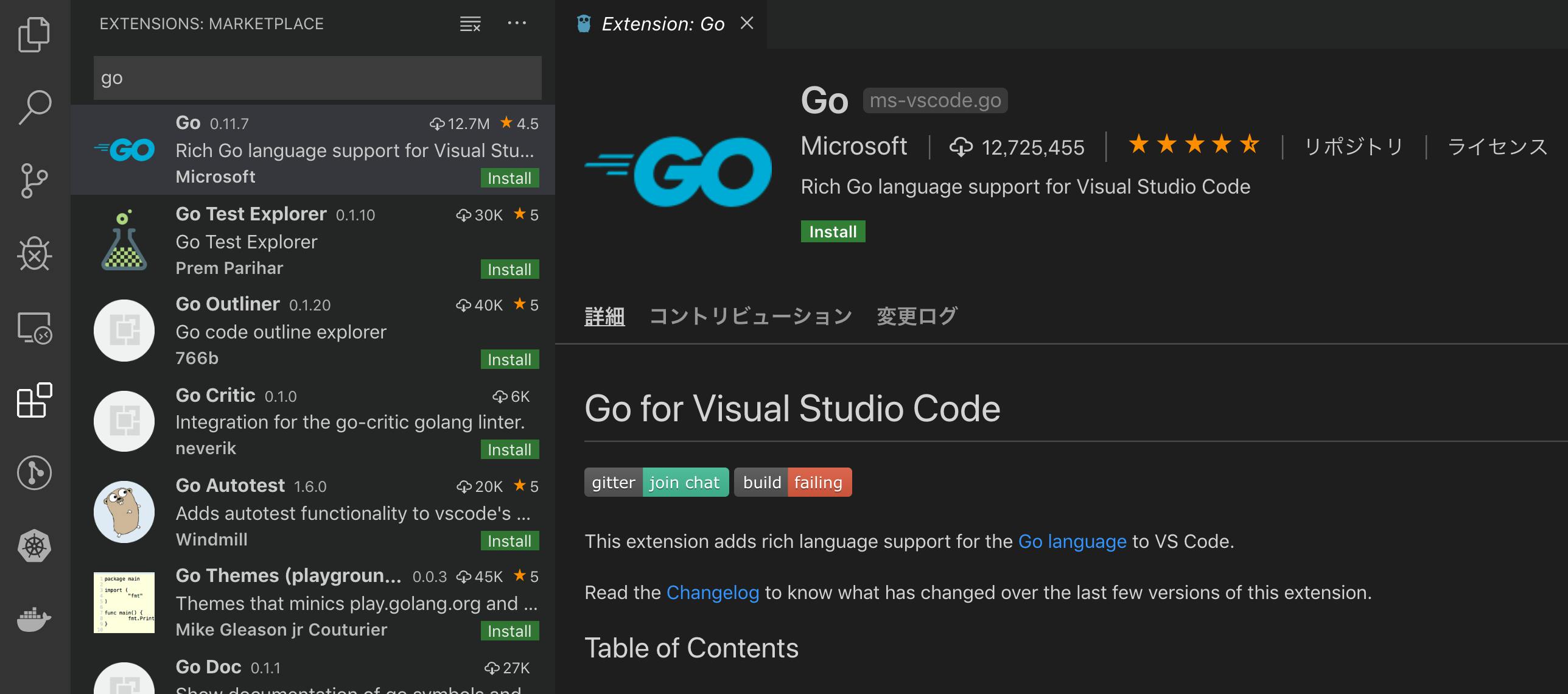Open the ライセンス license link
The width and height of the screenshot is (1568, 694).
point(1497,147)
